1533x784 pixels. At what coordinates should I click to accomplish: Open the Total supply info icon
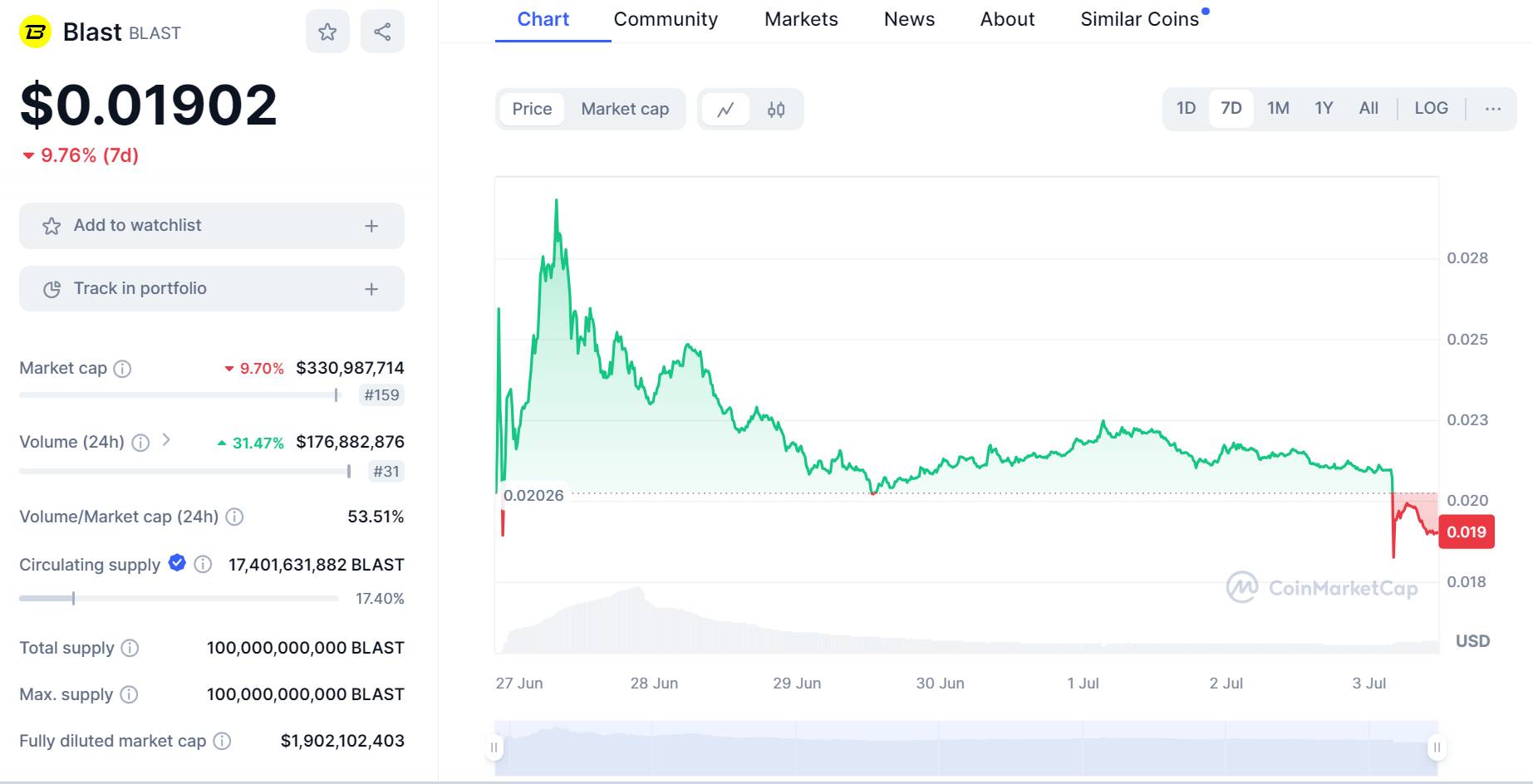coord(130,648)
